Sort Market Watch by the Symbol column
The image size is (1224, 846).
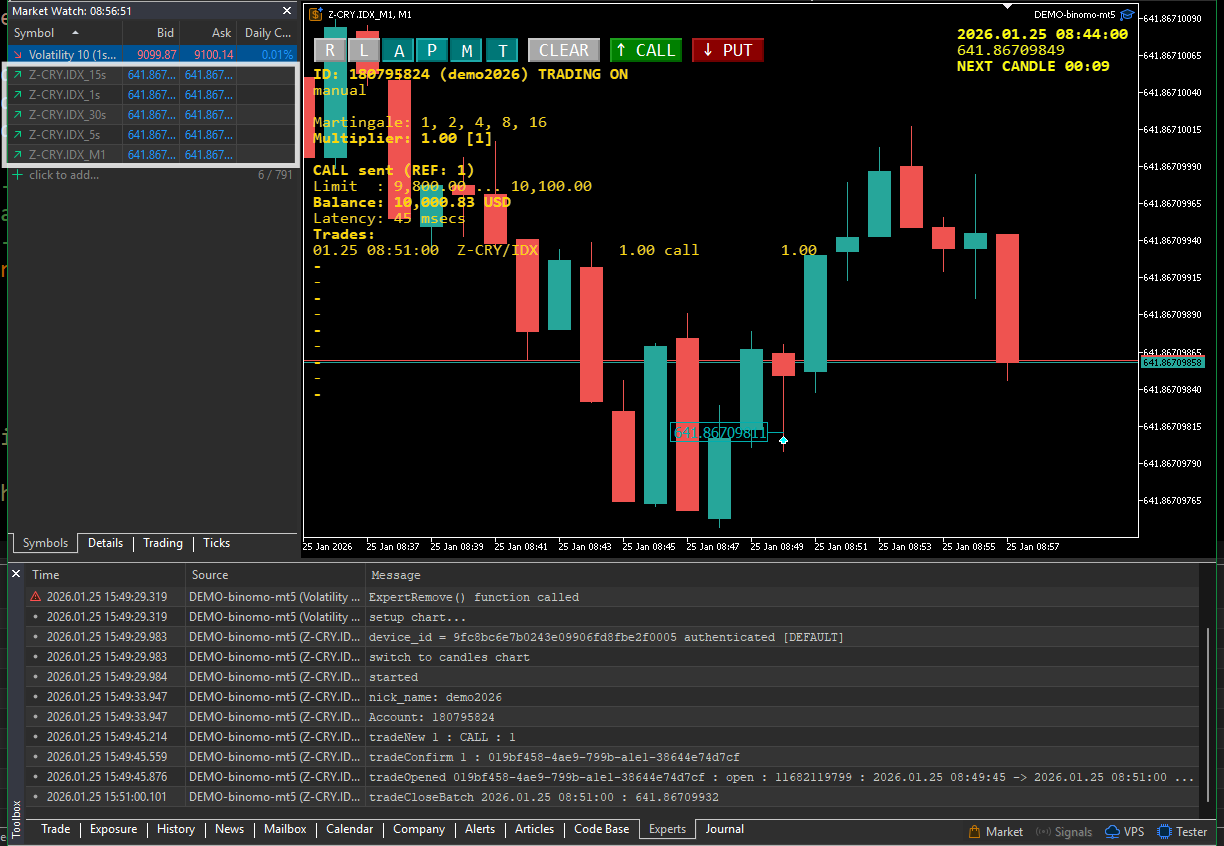click(64, 33)
